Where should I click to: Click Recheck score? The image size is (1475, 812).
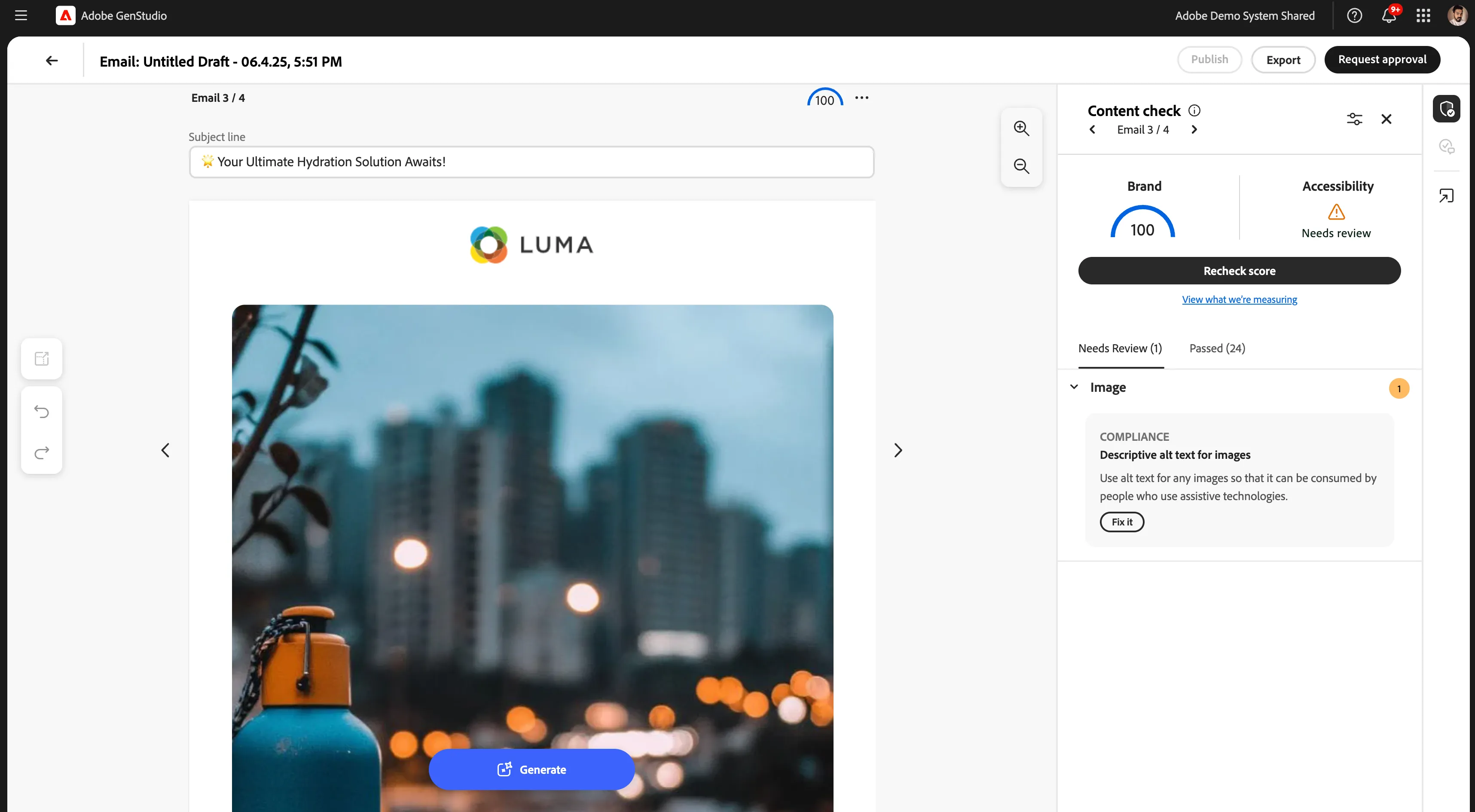point(1239,271)
